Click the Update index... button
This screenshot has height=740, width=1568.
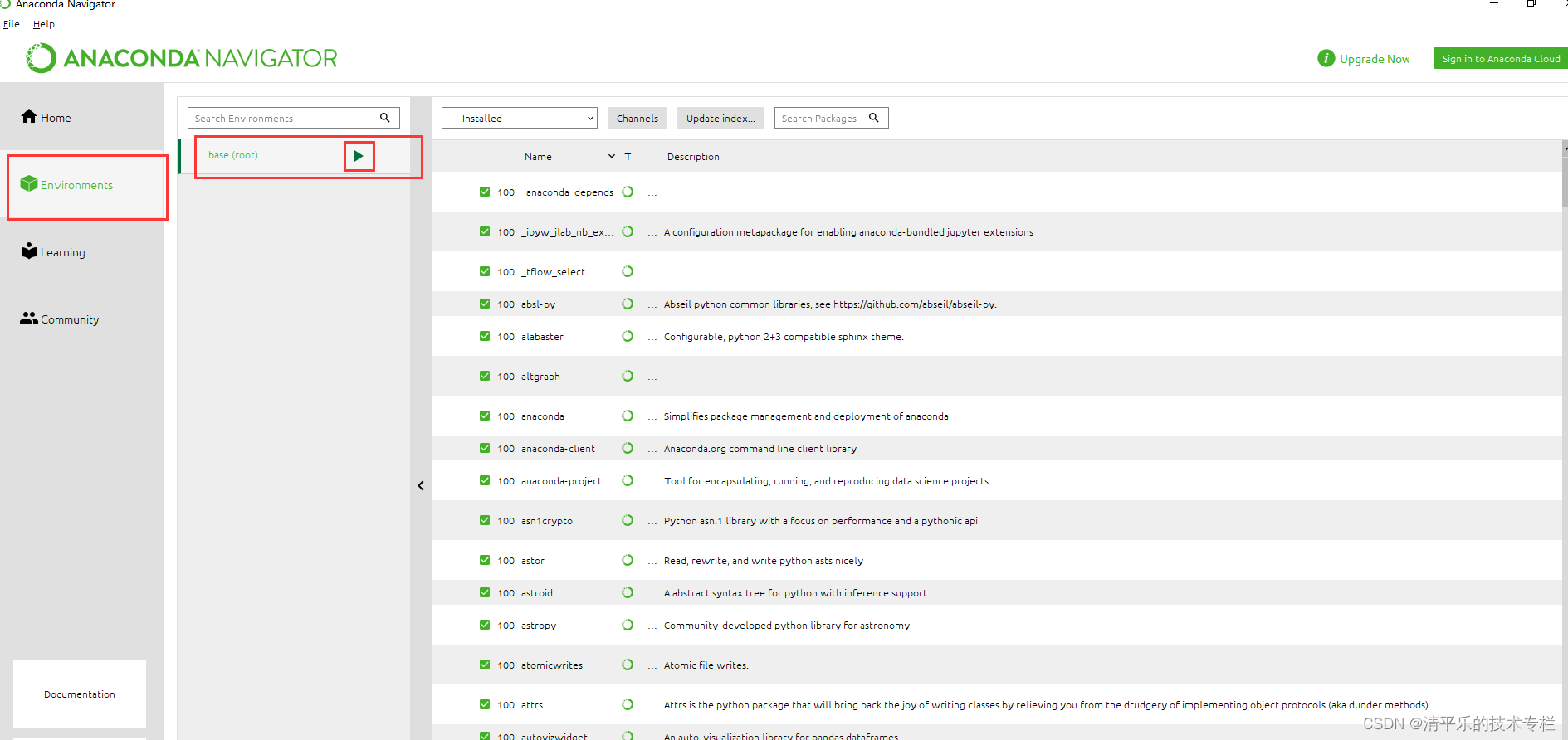720,118
